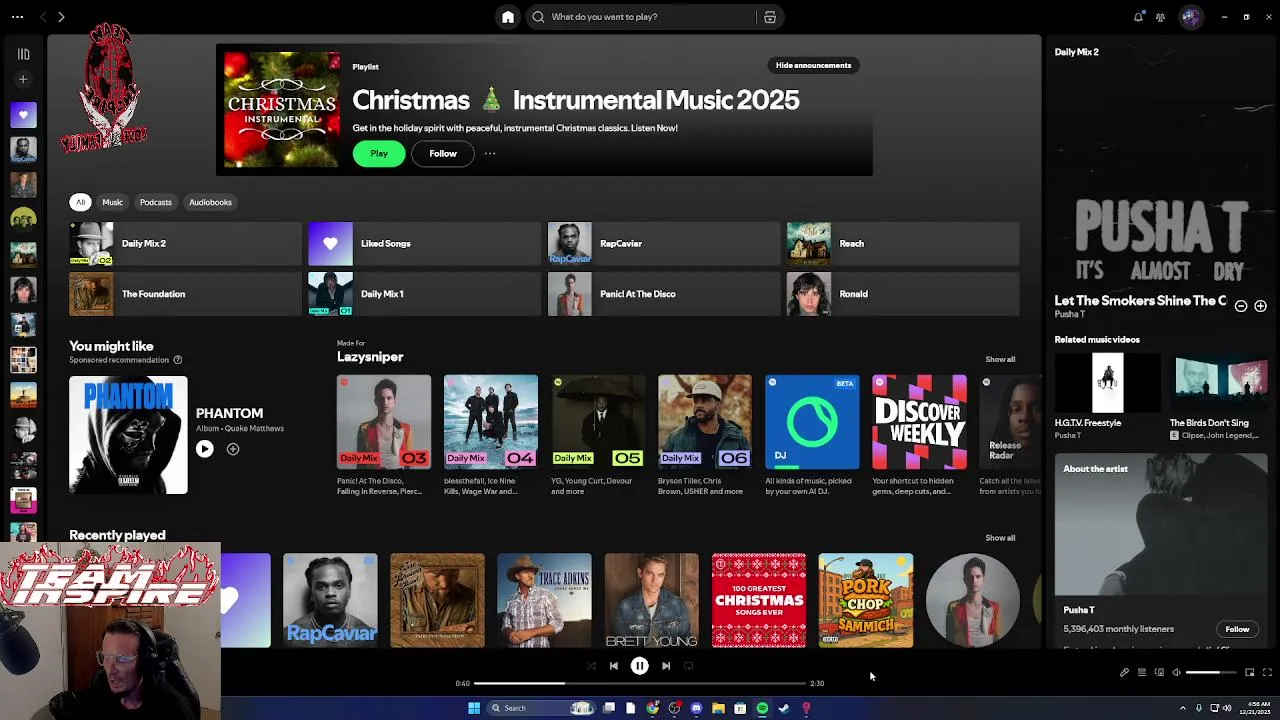The image size is (1280, 720).
Task: Open Panic! At The Disco shortcut tile
Action: point(663,294)
